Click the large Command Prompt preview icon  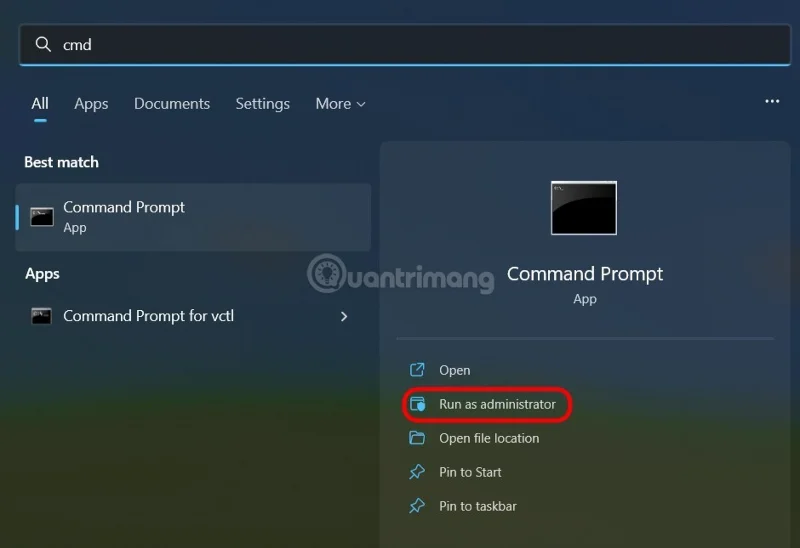click(x=584, y=208)
